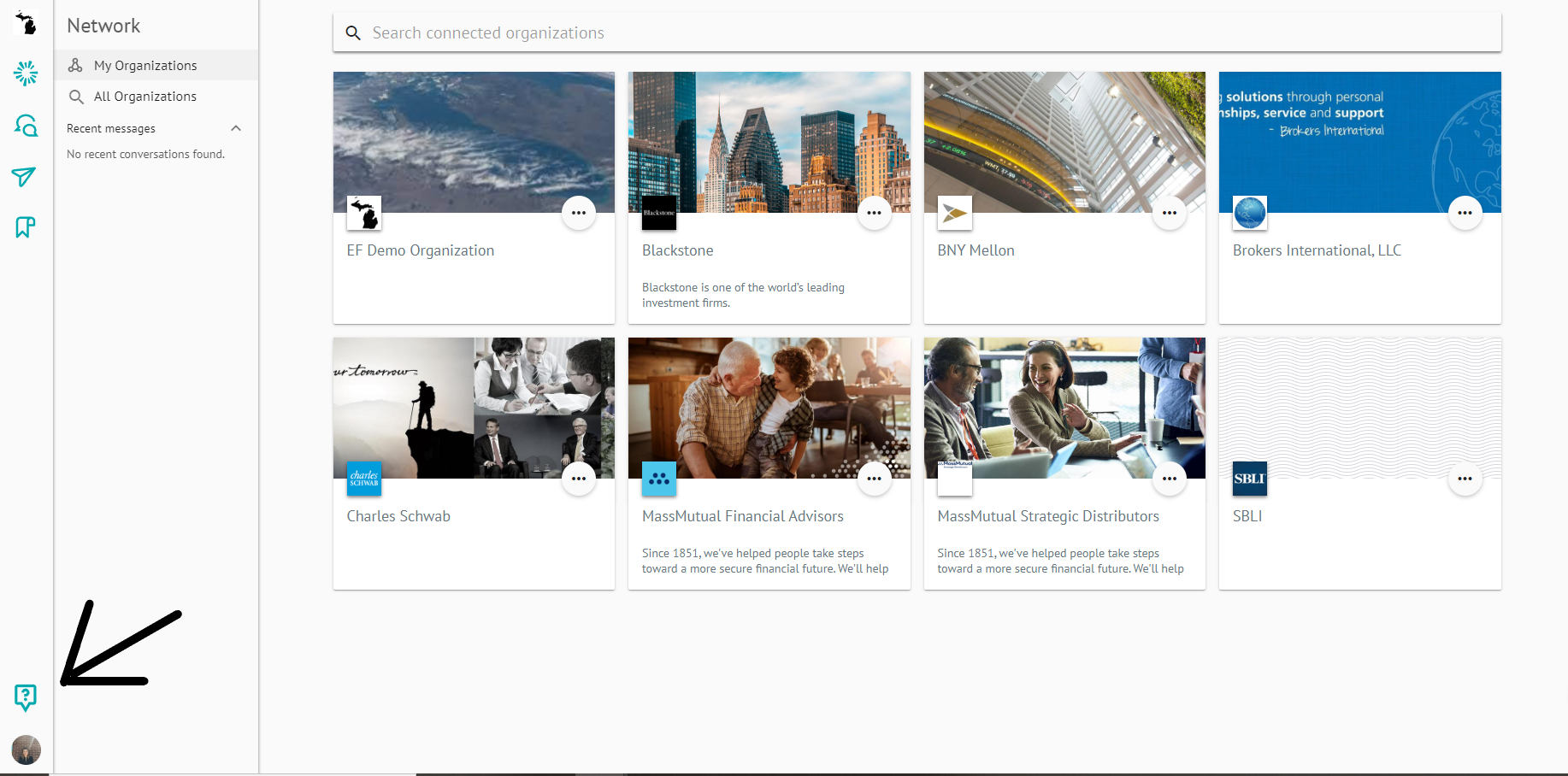Open the bookmark icon in sidebar
1568x776 pixels.
point(25,226)
